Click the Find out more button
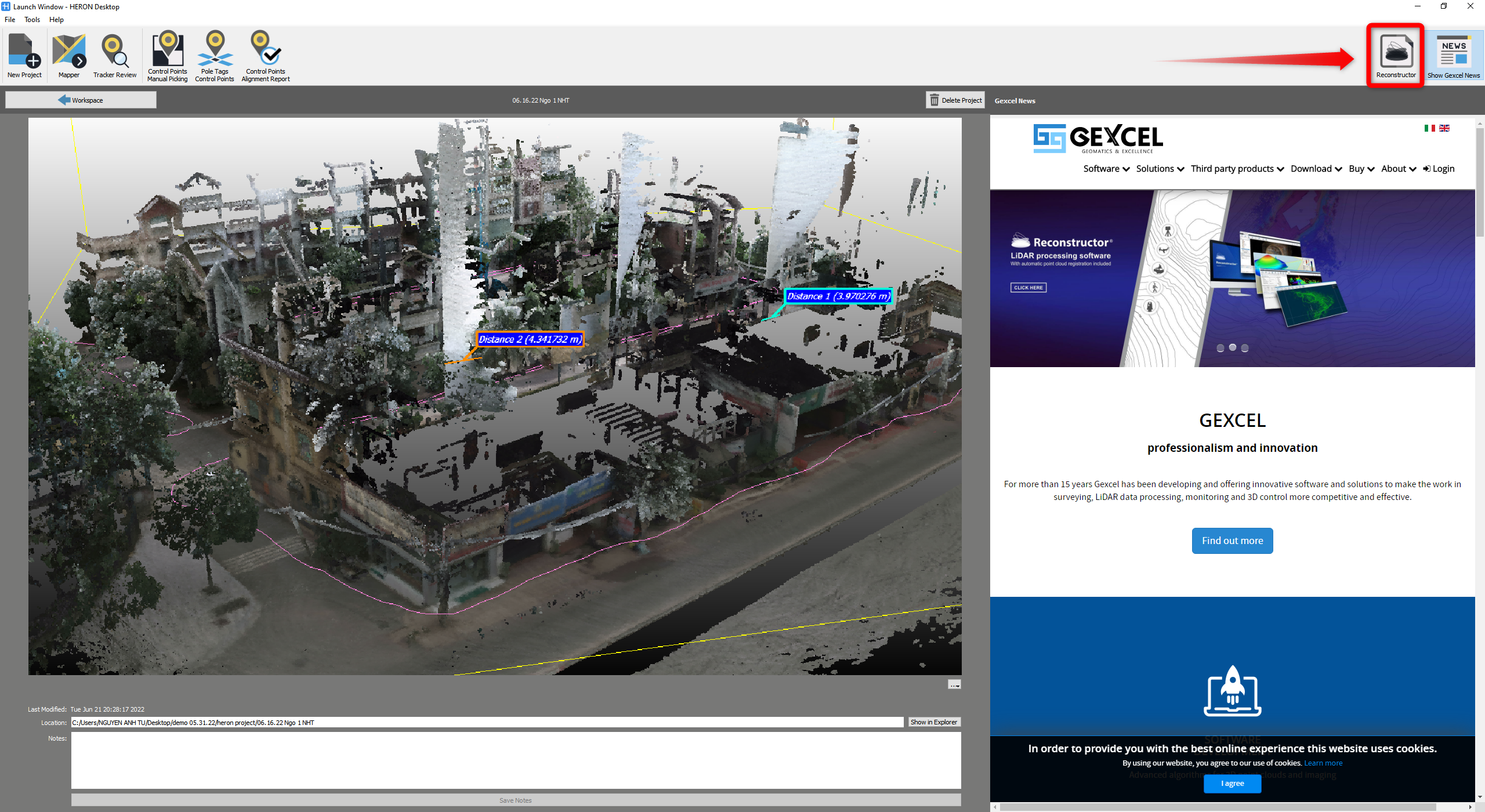Screen dimensions: 1485x812 click(x=1232, y=541)
